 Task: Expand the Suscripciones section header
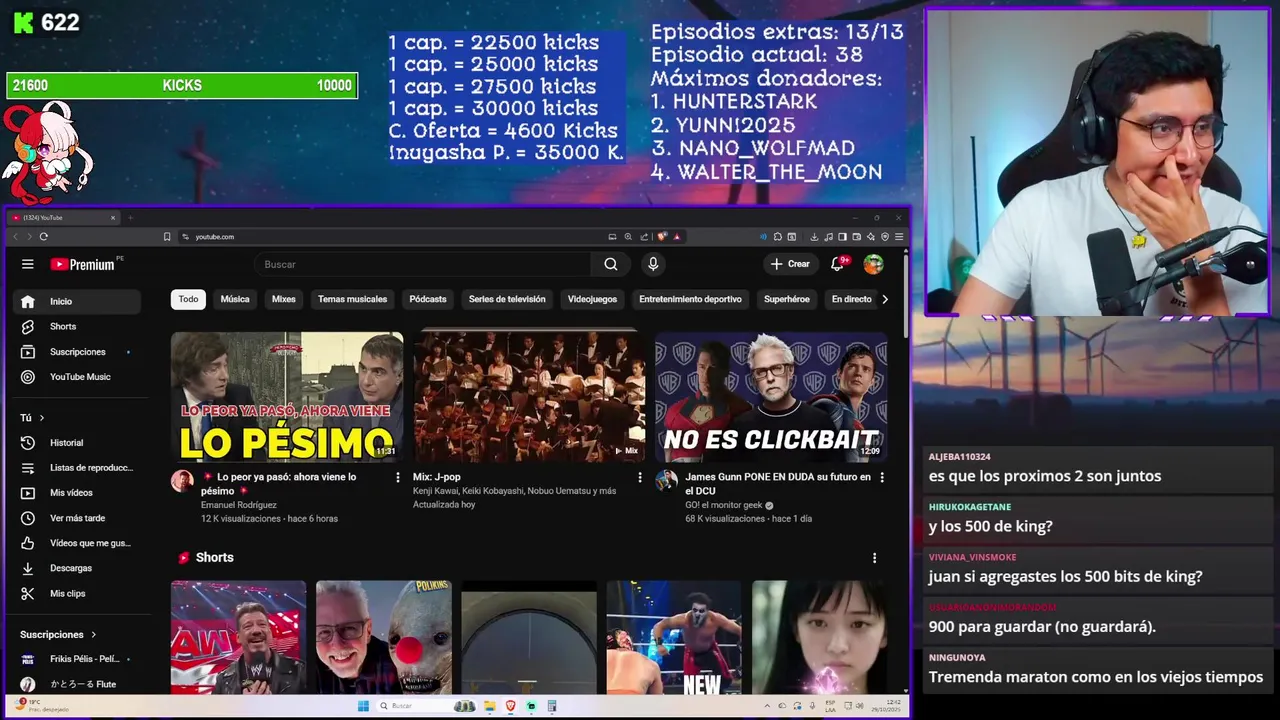click(58, 634)
